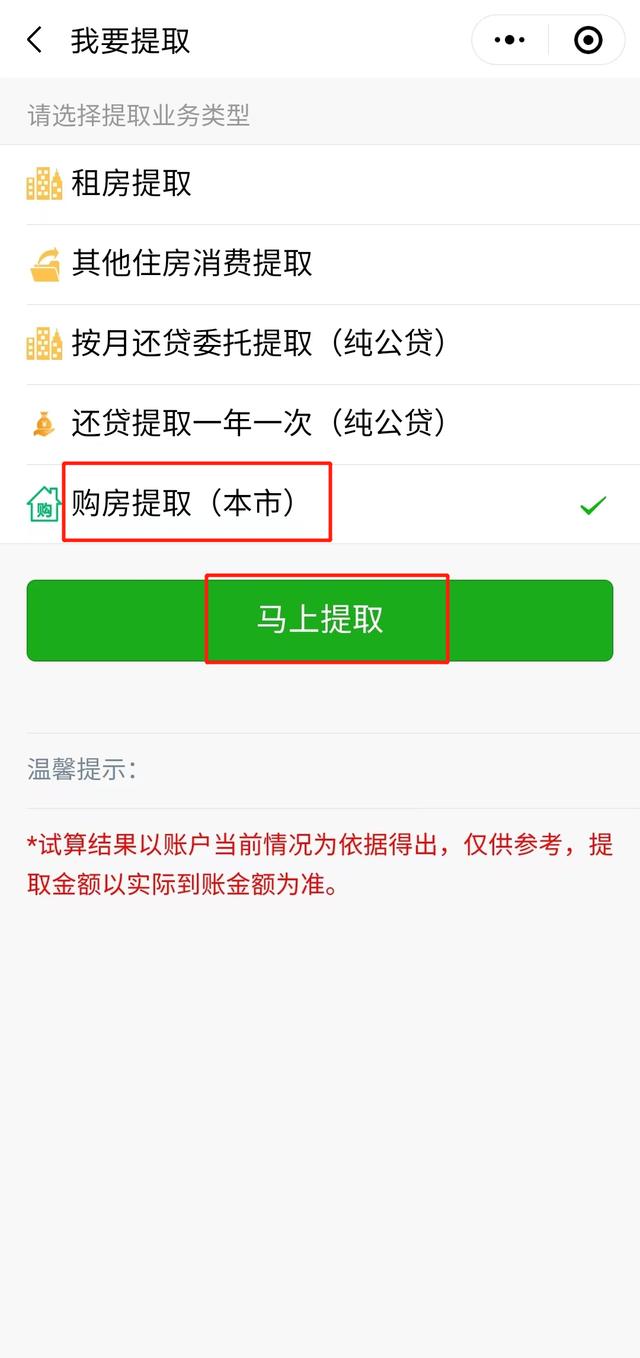
Task: Click the 请选择提取业务类型 header label
Action: (x=138, y=115)
